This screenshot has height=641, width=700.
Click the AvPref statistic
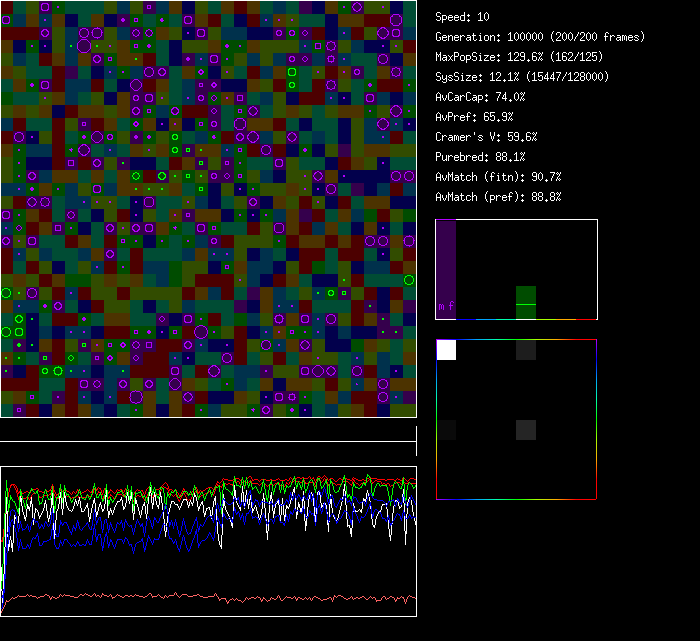pos(474,117)
